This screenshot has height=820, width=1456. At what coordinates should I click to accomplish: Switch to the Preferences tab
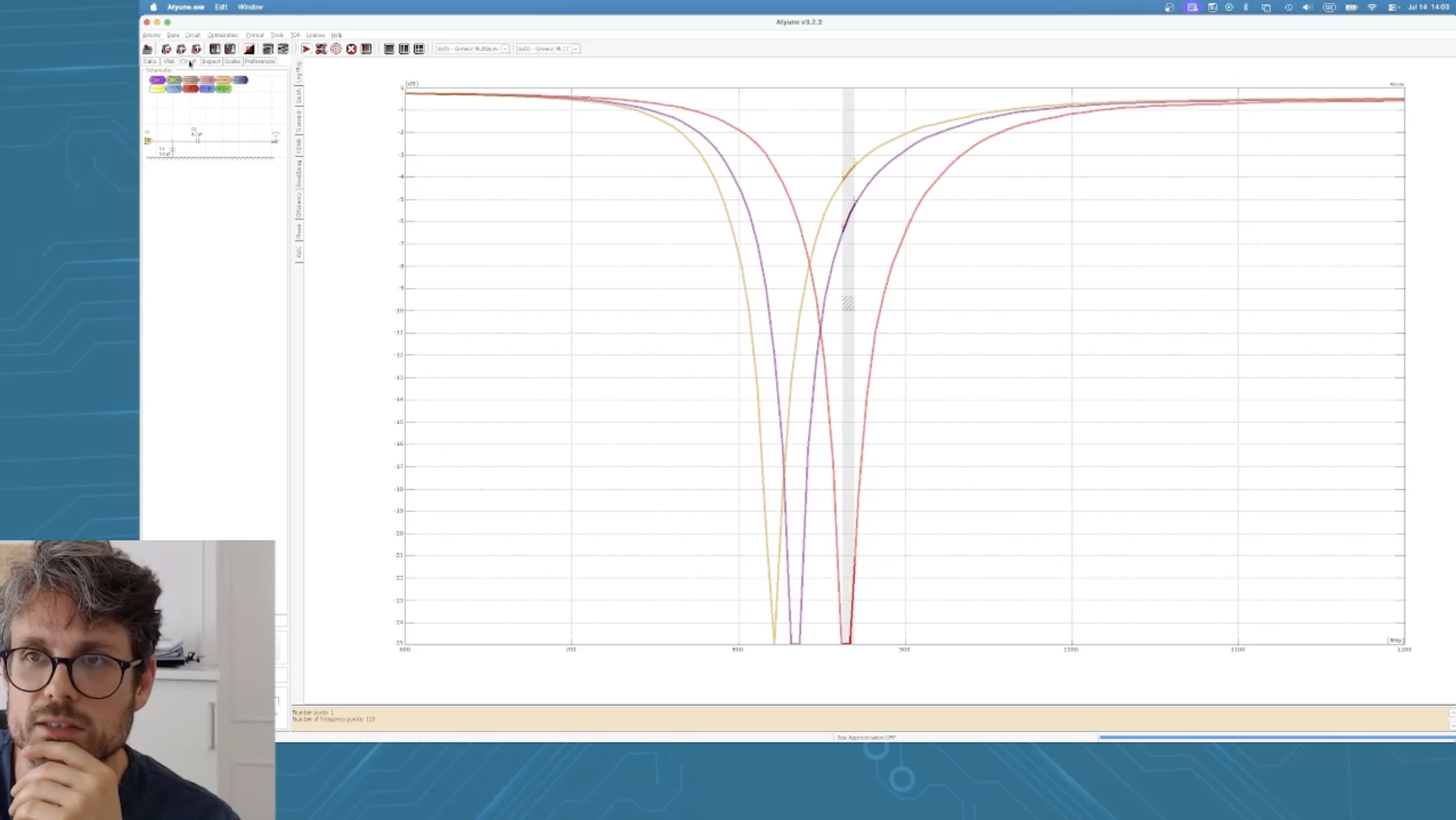pyautogui.click(x=260, y=61)
